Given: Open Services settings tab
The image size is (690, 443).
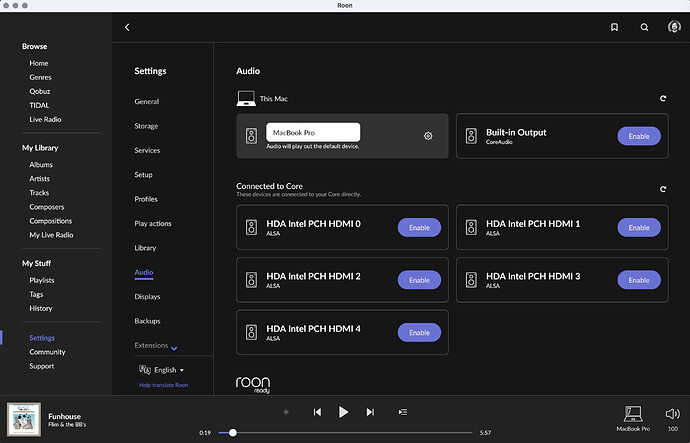Looking at the screenshot, I should tap(147, 150).
